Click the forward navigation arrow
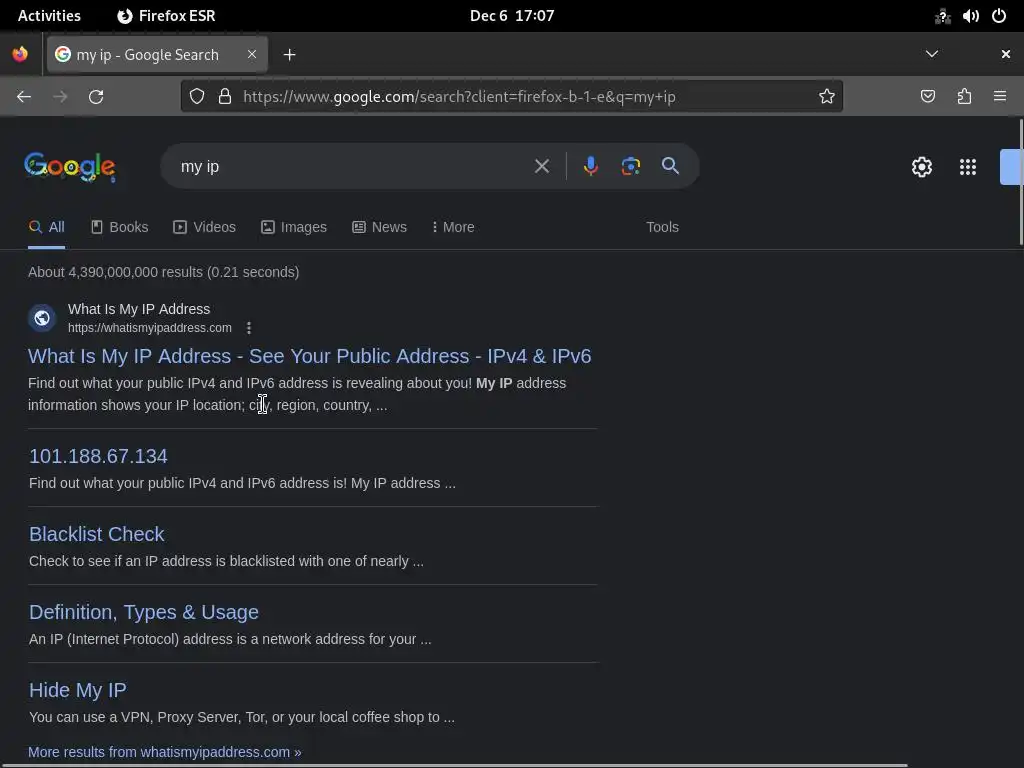Image resolution: width=1024 pixels, height=768 pixels. (60, 97)
